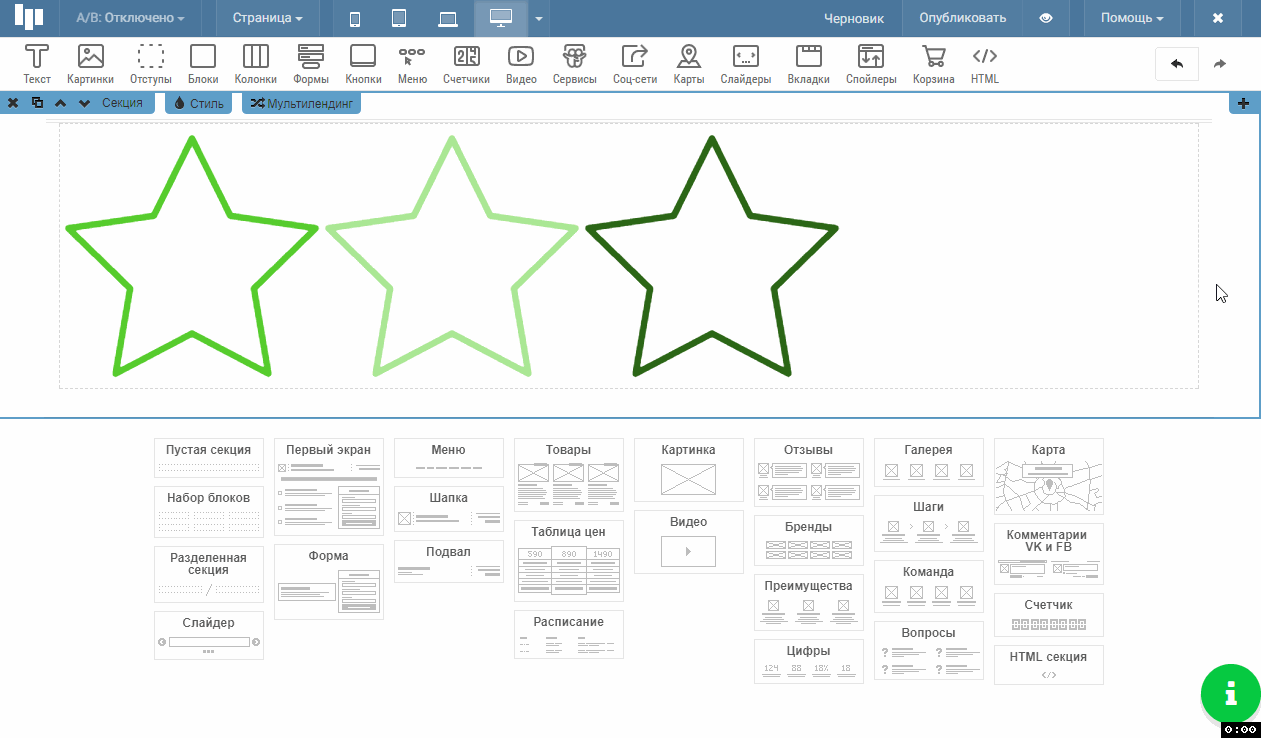The image size is (1261, 738).
Task: Open the A/B: Отключено dropdown
Action: pos(130,18)
